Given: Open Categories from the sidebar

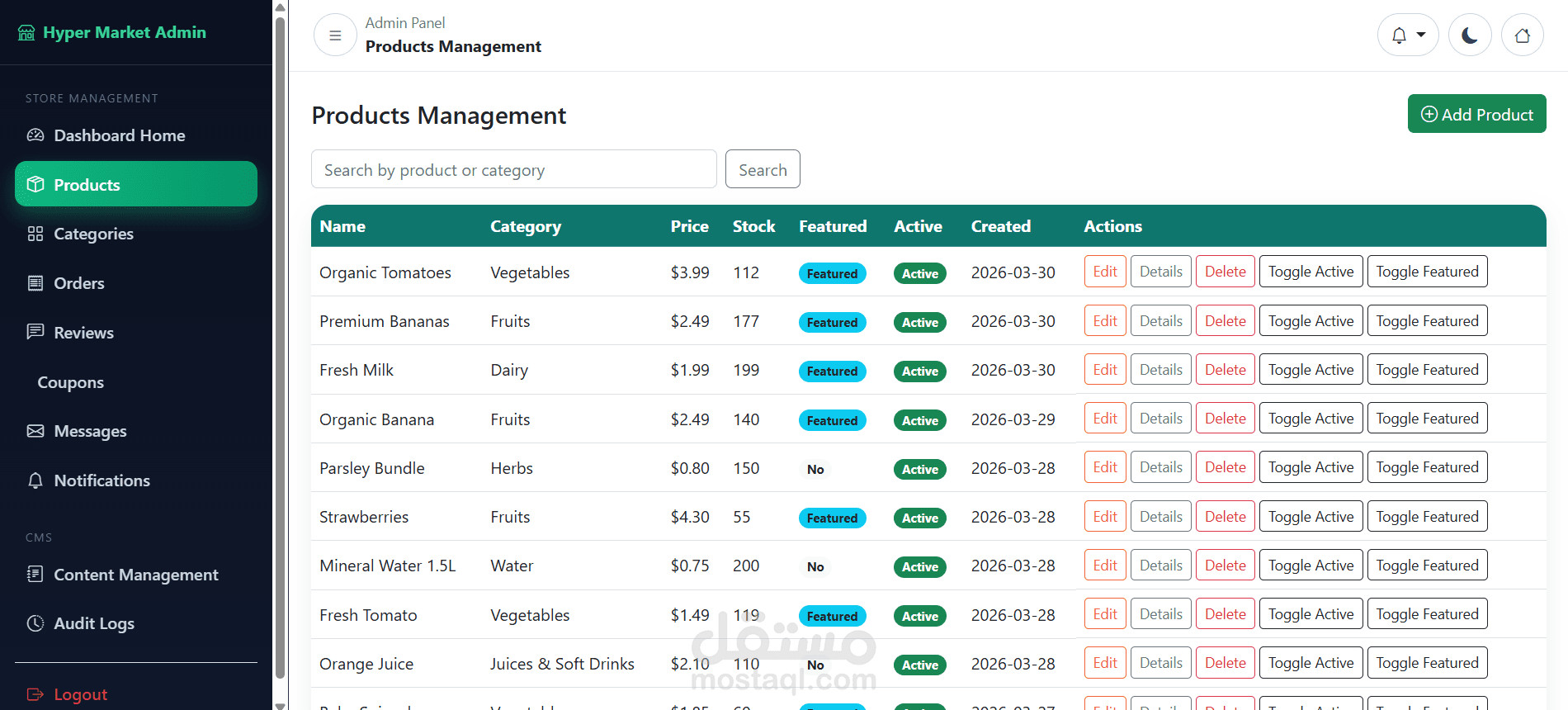Looking at the screenshot, I should tap(93, 234).
